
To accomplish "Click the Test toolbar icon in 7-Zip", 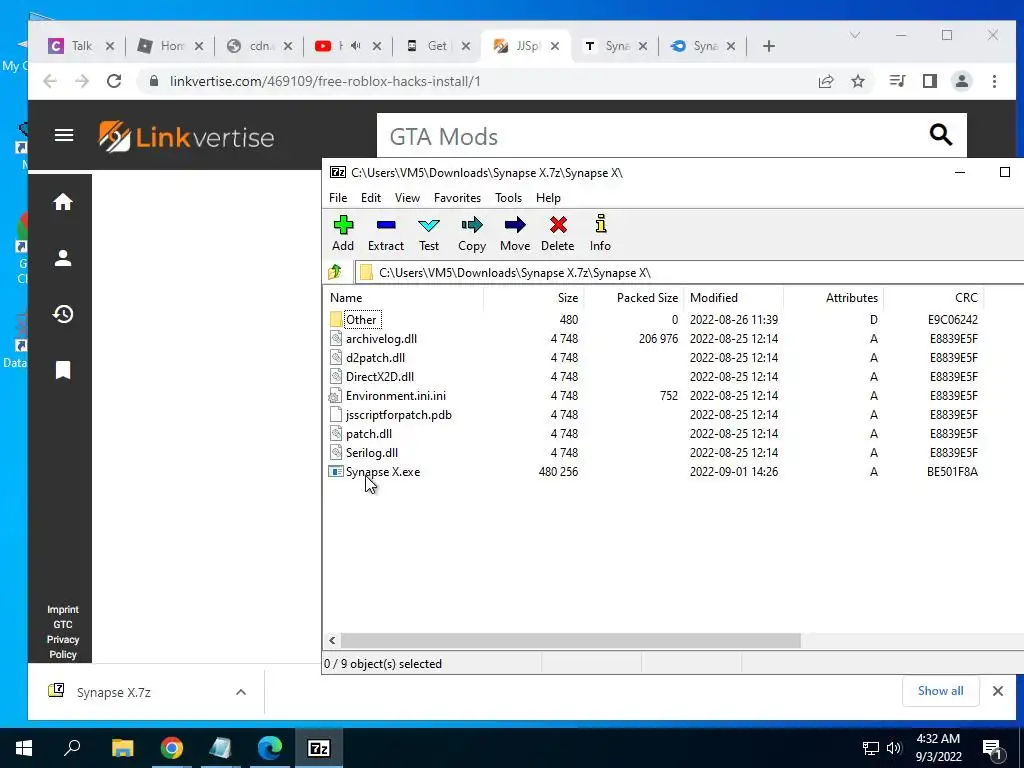I will point(429,233).
